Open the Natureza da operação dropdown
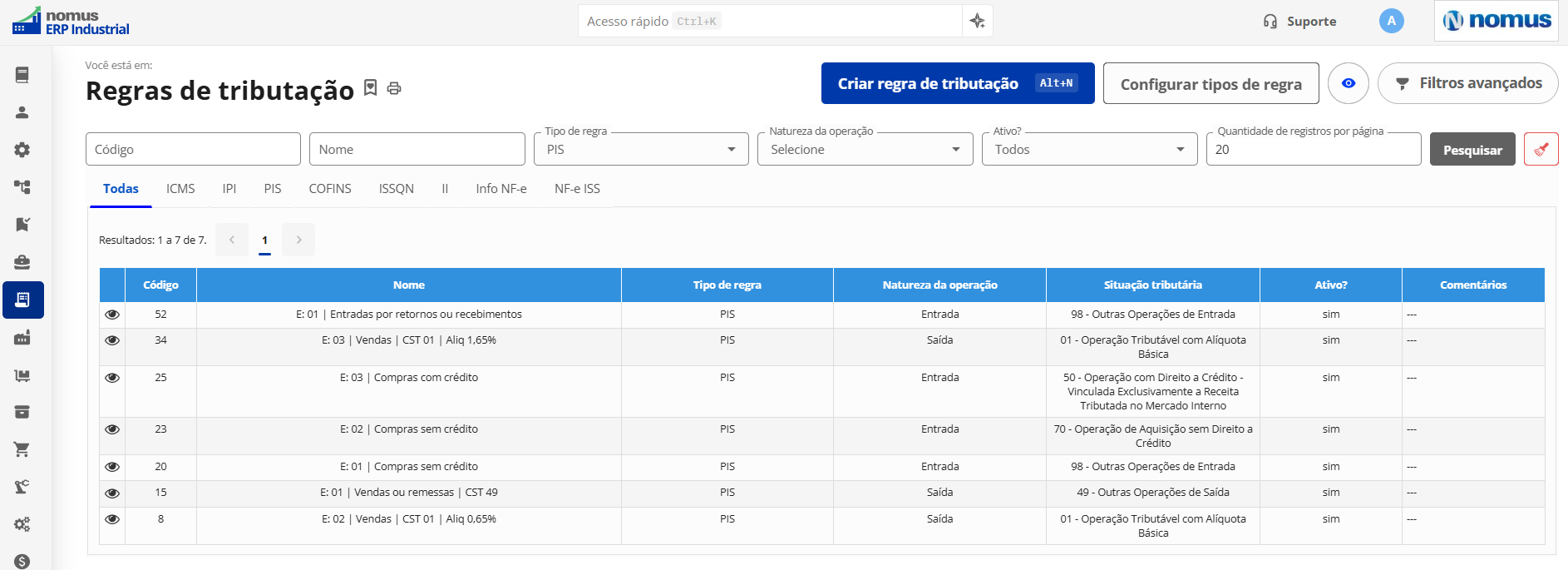The width and height of the screenshot is (1568, 570). click(x=865, y=150)
